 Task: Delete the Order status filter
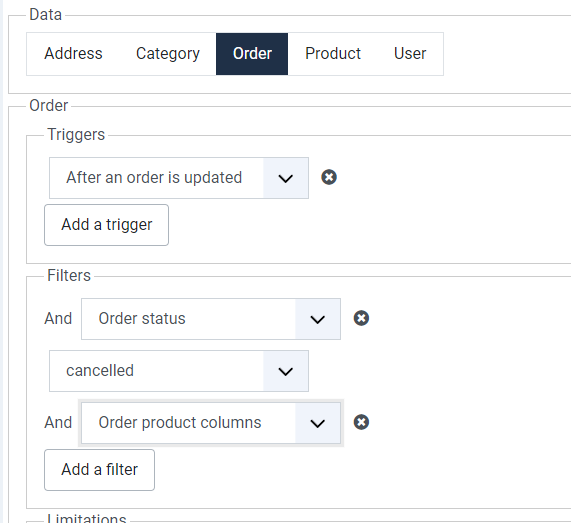[x=361, y=318]
